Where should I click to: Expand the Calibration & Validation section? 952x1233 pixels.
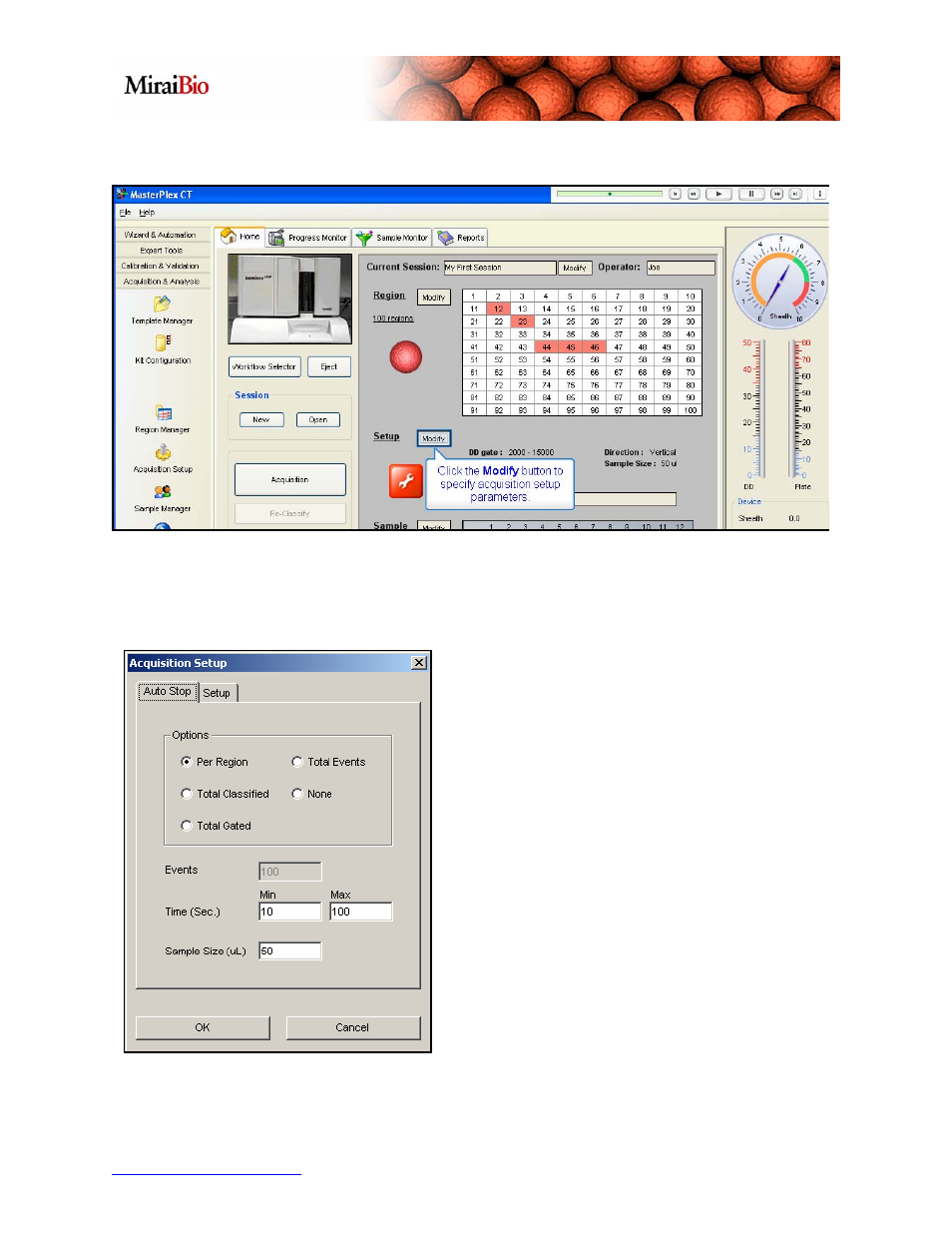tap(161, 266)
